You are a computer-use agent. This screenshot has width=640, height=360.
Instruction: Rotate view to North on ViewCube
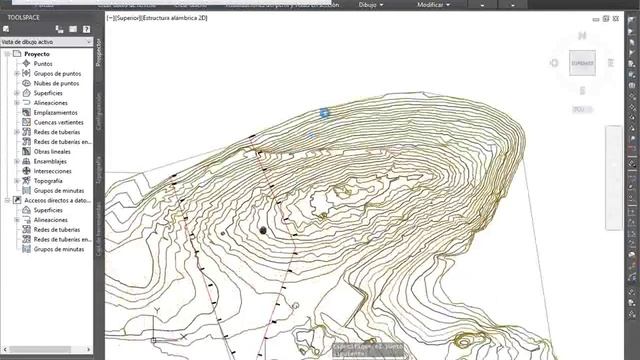tap(582, 36)
